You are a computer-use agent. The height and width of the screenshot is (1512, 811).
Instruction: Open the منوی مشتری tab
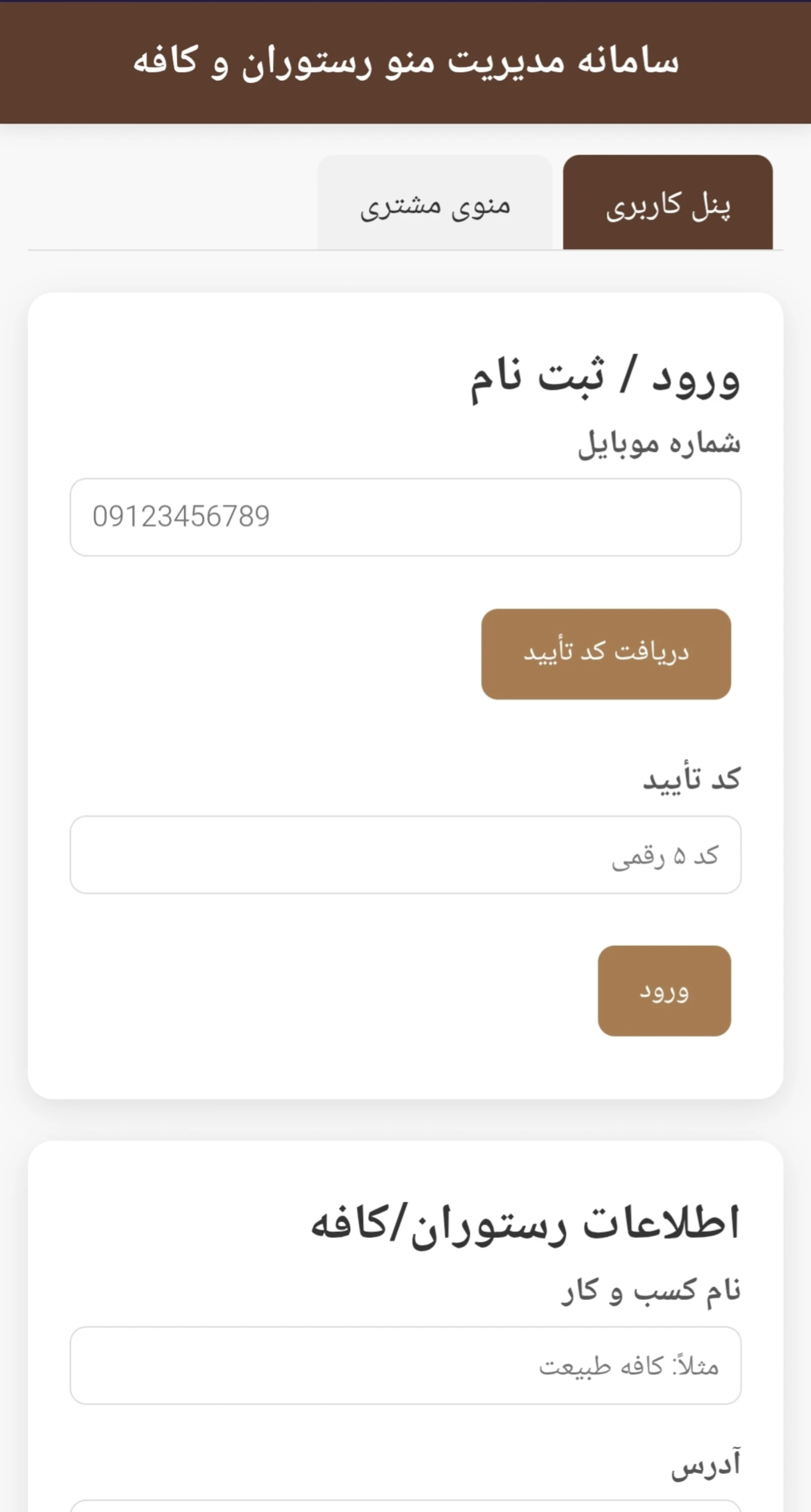click(435, 203)
